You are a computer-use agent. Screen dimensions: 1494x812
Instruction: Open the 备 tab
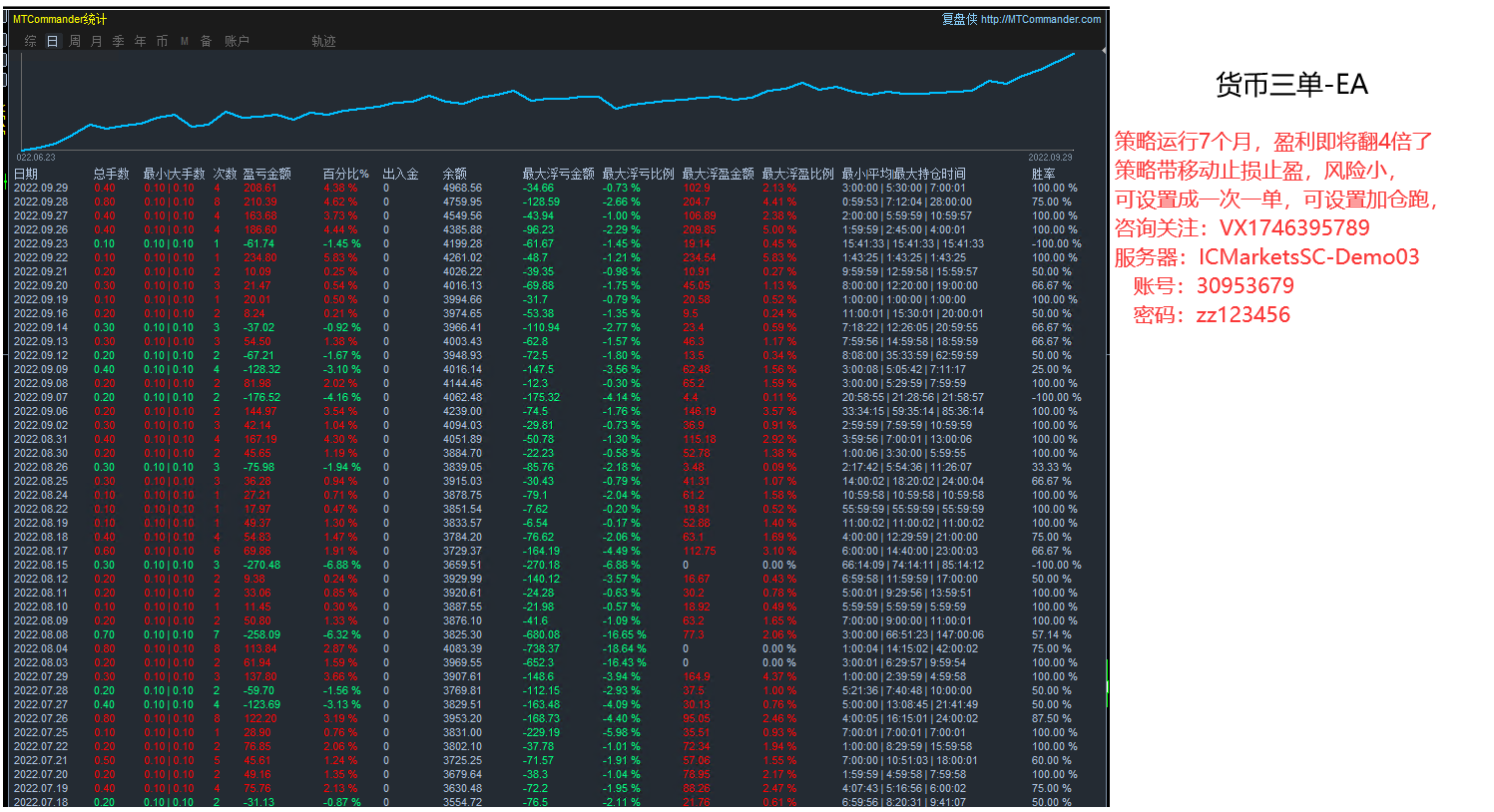coord(207,41)
